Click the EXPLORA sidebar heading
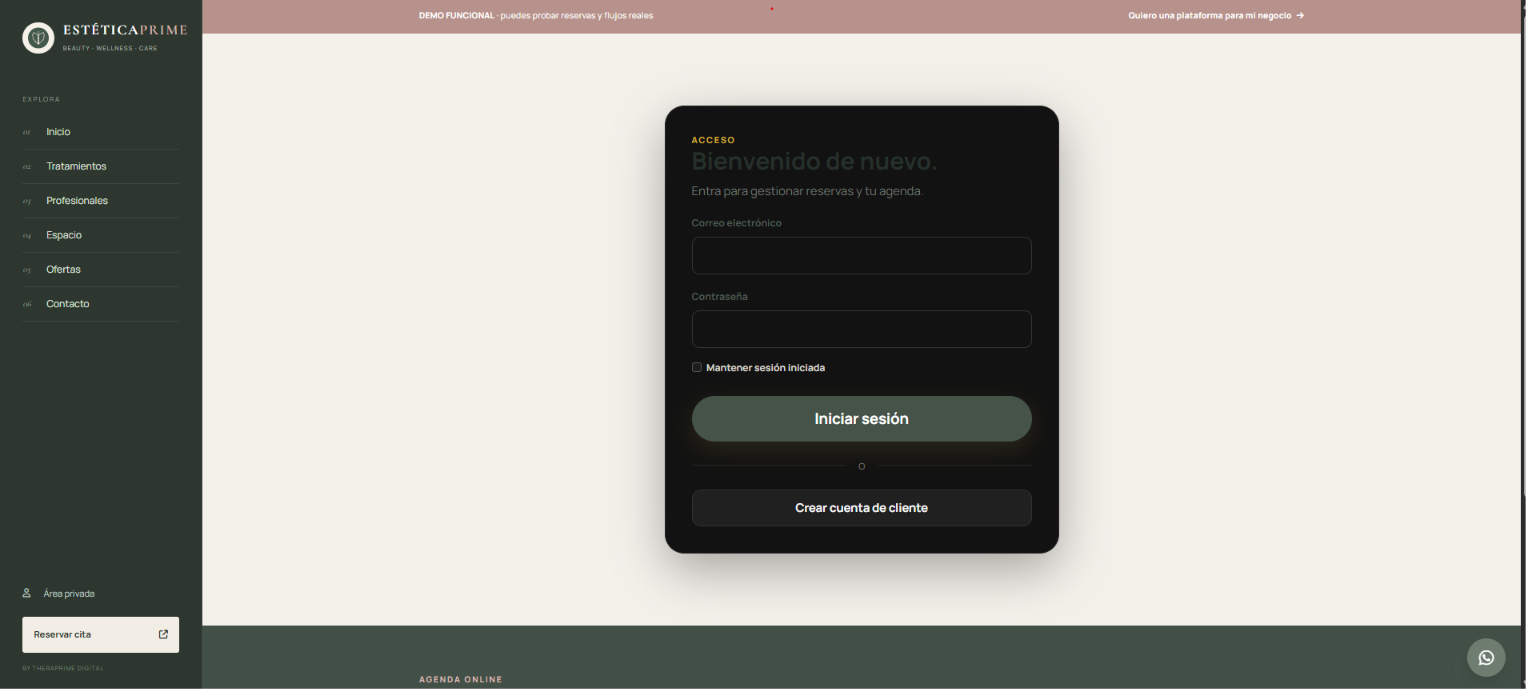The height and width of the screenshot is (689, 1526). pos(41,99)
